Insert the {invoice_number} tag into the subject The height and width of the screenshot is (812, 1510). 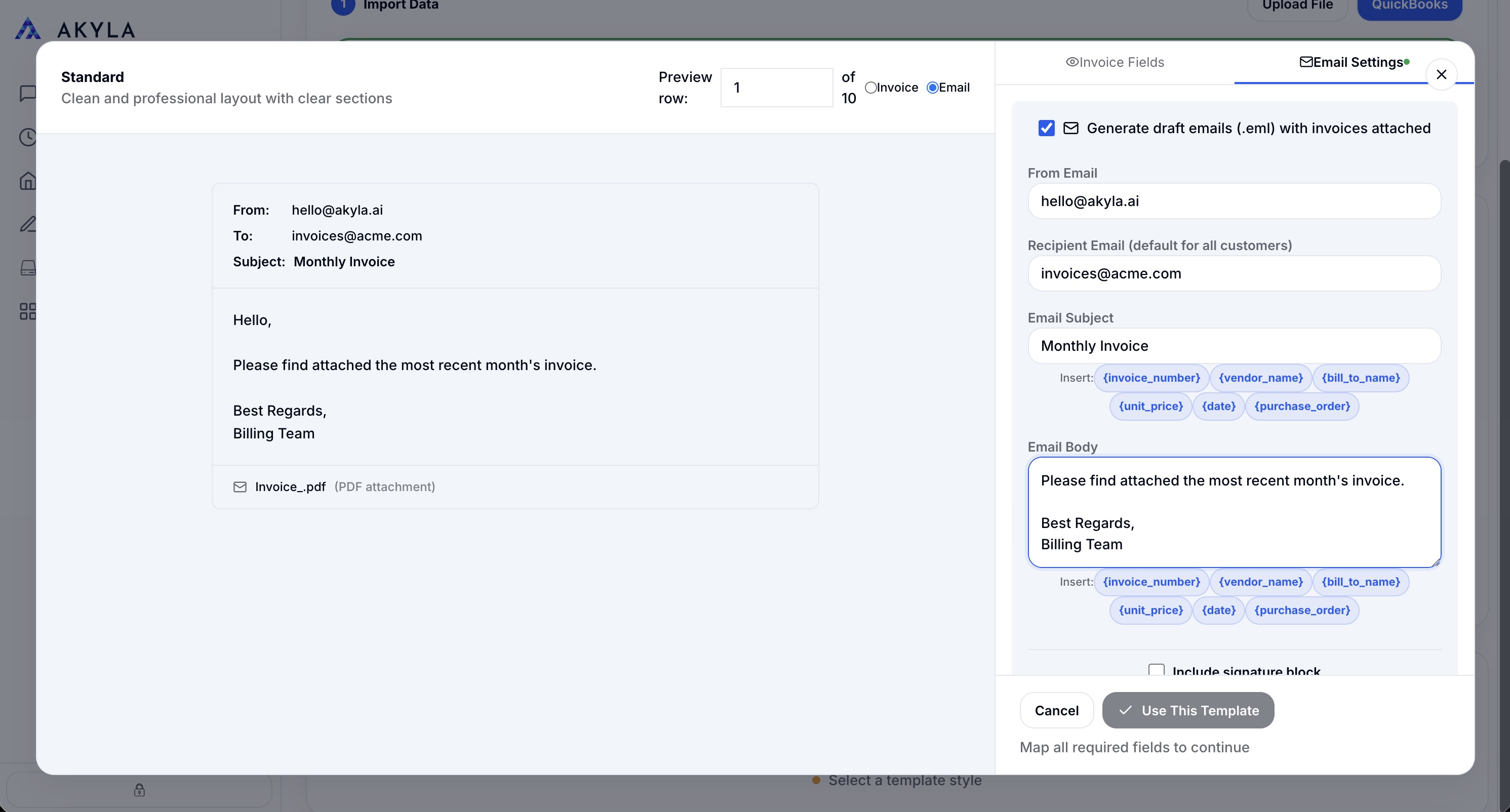coord(1150,378)
